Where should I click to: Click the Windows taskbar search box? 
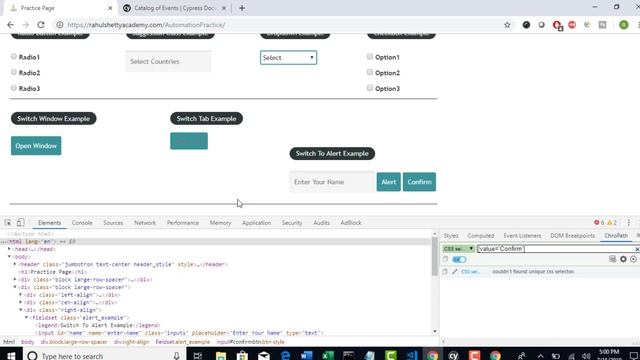pyautogui.click(x=104, y=356)
